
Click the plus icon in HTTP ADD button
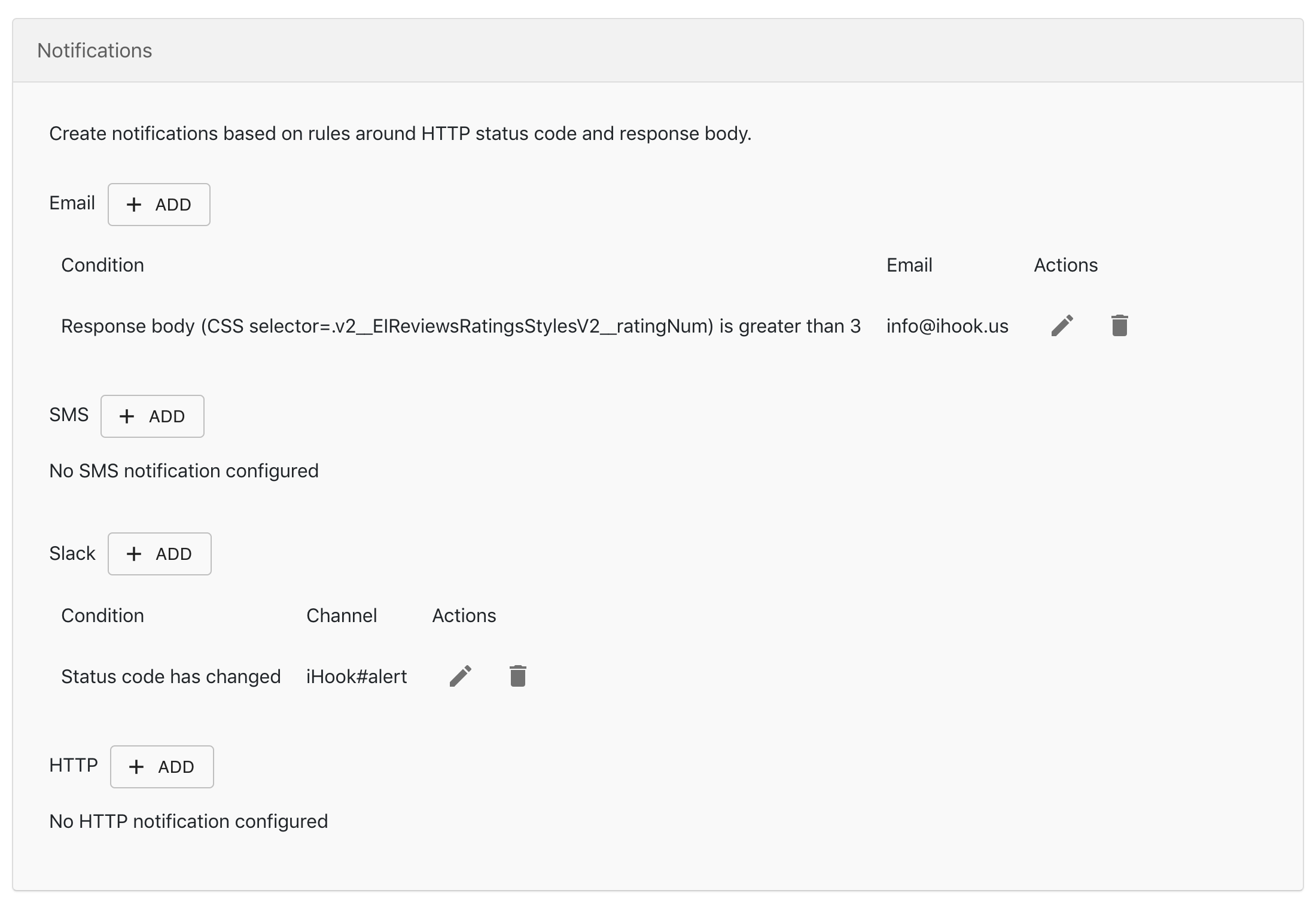pos(136,767)
